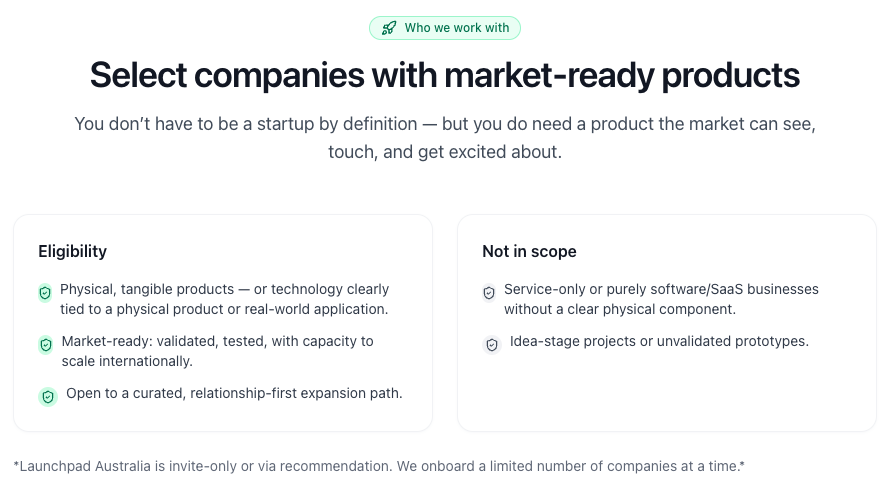886x490 pixels.
Task: Click the gray shield icon beside 'Service-only'
Action: click(489, 293)
